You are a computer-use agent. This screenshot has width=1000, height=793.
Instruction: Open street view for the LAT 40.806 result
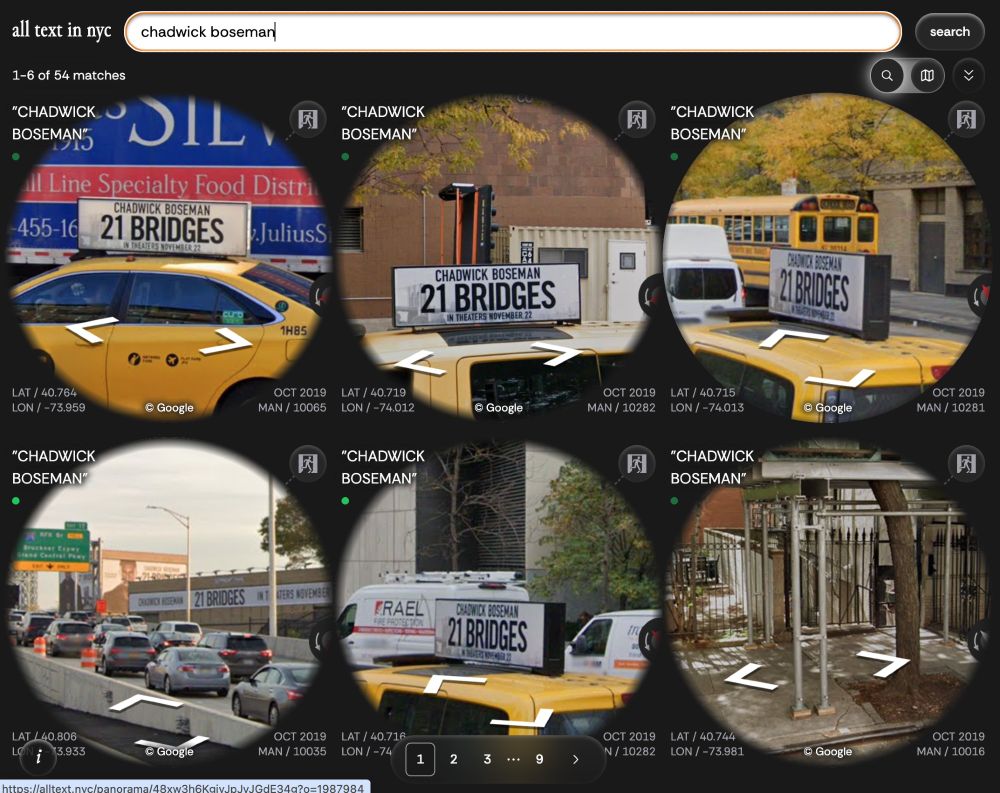(x=307, y=463)
